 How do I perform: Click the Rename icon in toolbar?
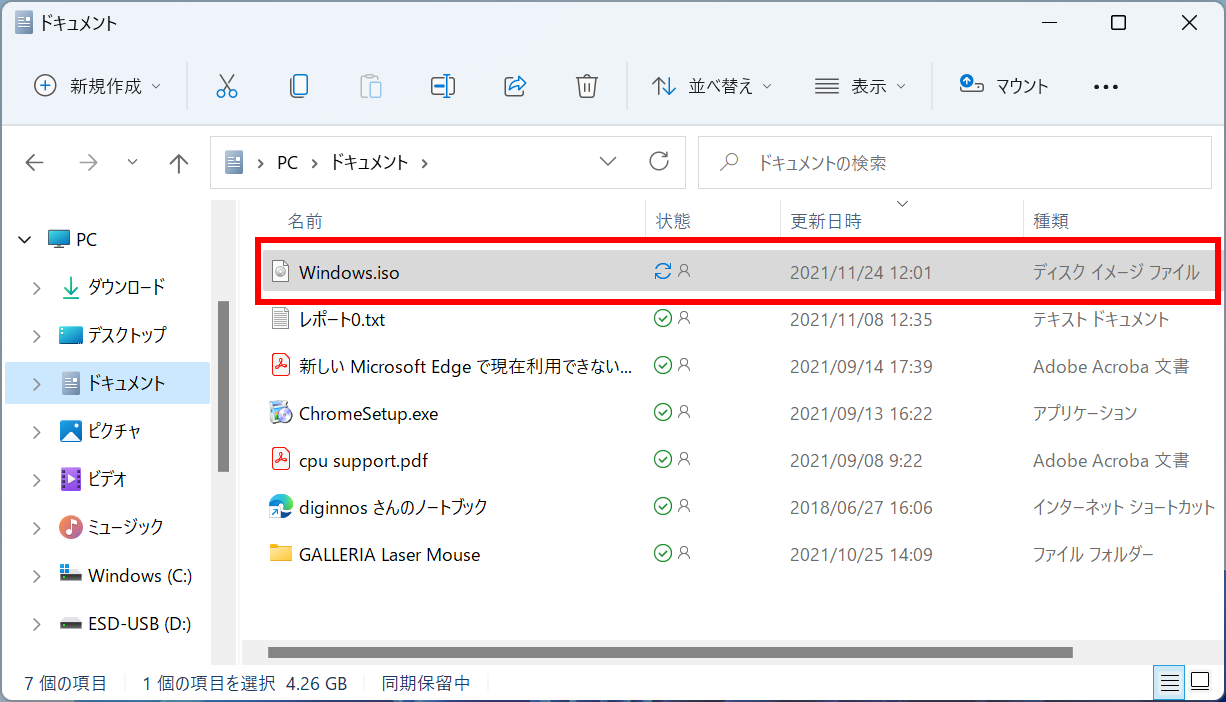(443, 86)
